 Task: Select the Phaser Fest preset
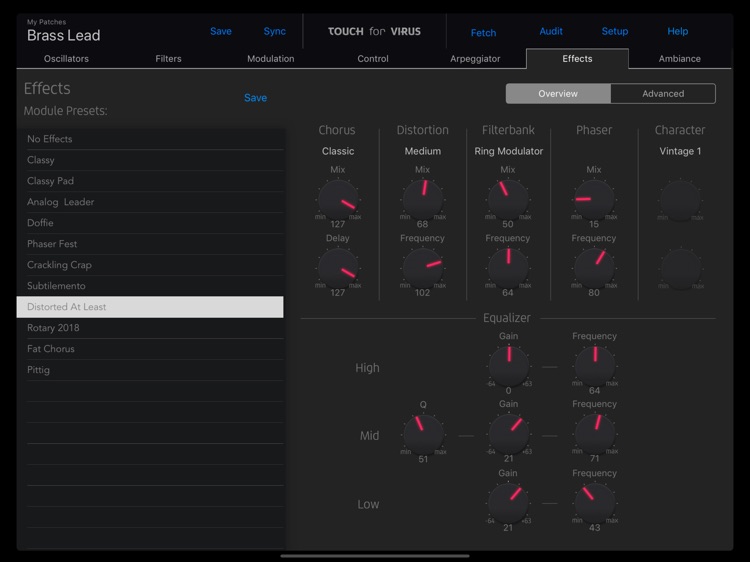[150, 244]
